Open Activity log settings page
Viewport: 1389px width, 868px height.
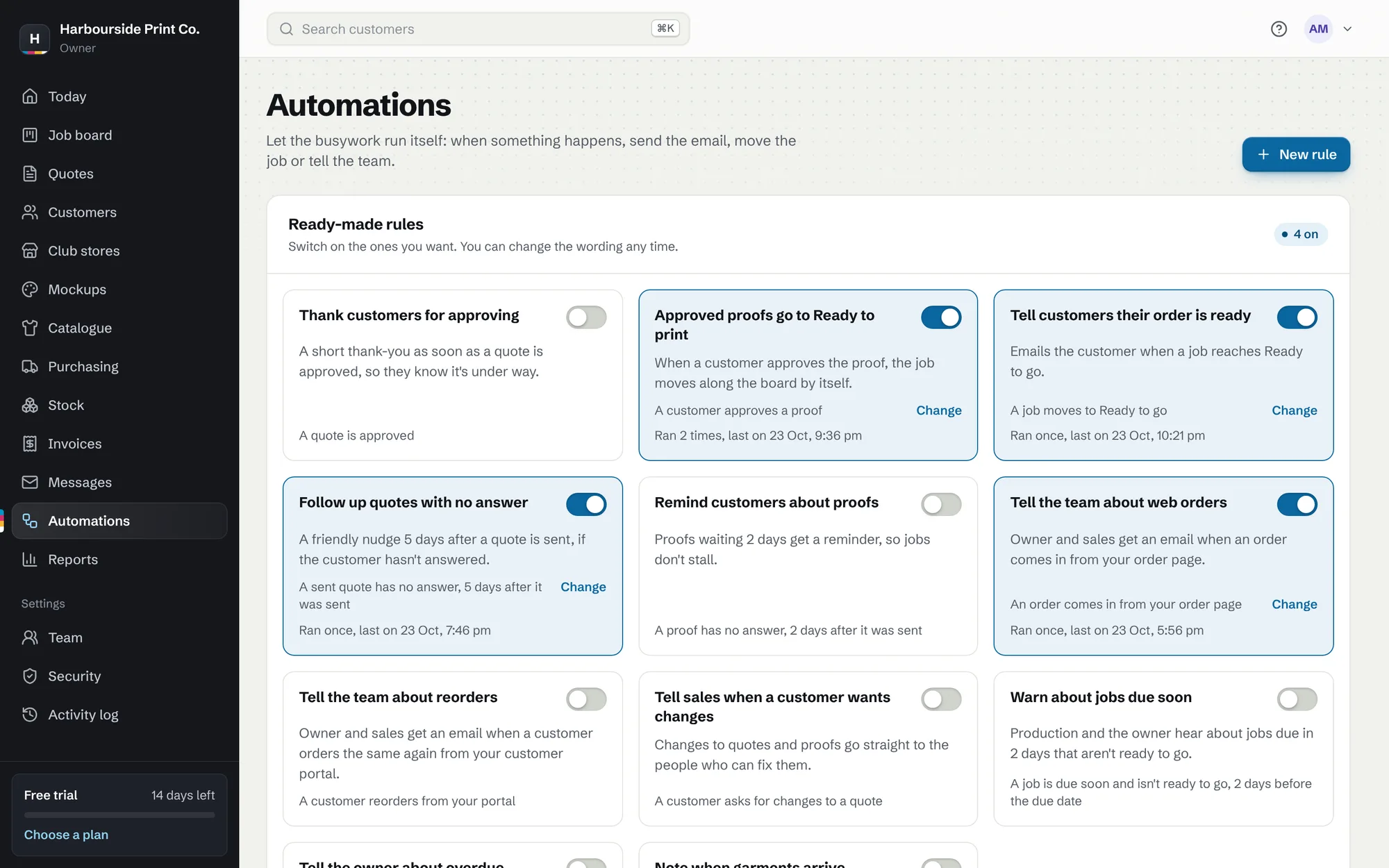[x=119, y=715]
